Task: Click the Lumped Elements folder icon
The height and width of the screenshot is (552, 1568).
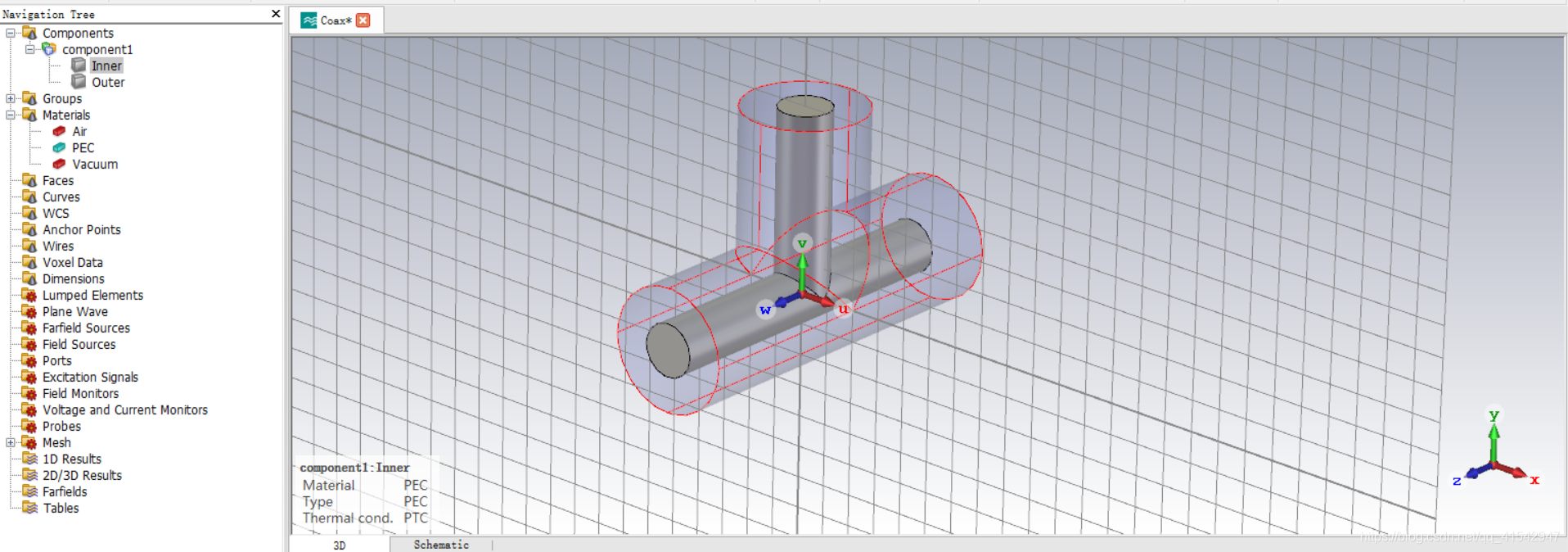Action: tap(29, 295)
